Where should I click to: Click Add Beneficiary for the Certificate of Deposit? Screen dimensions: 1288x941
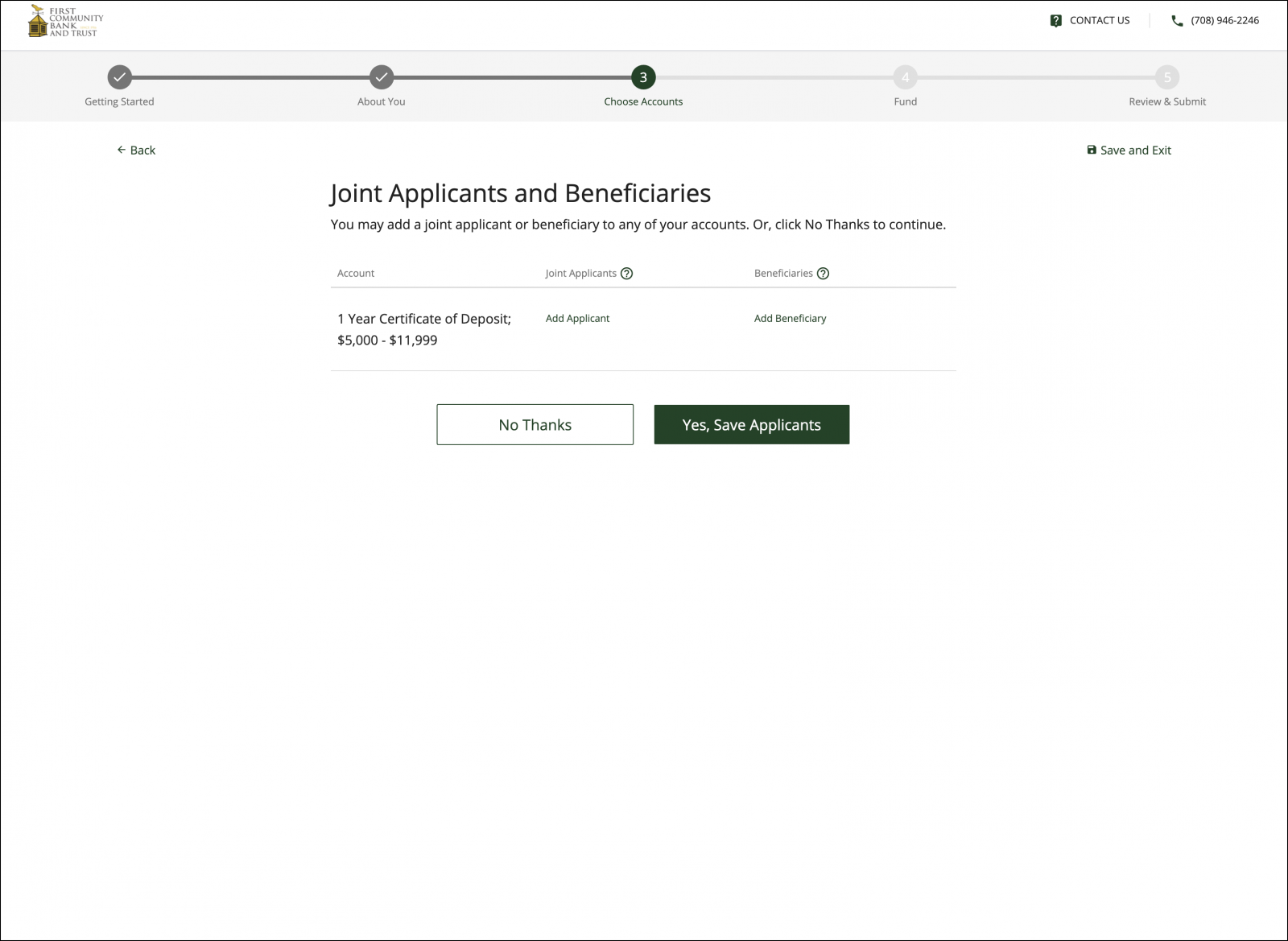coord(790,319)
